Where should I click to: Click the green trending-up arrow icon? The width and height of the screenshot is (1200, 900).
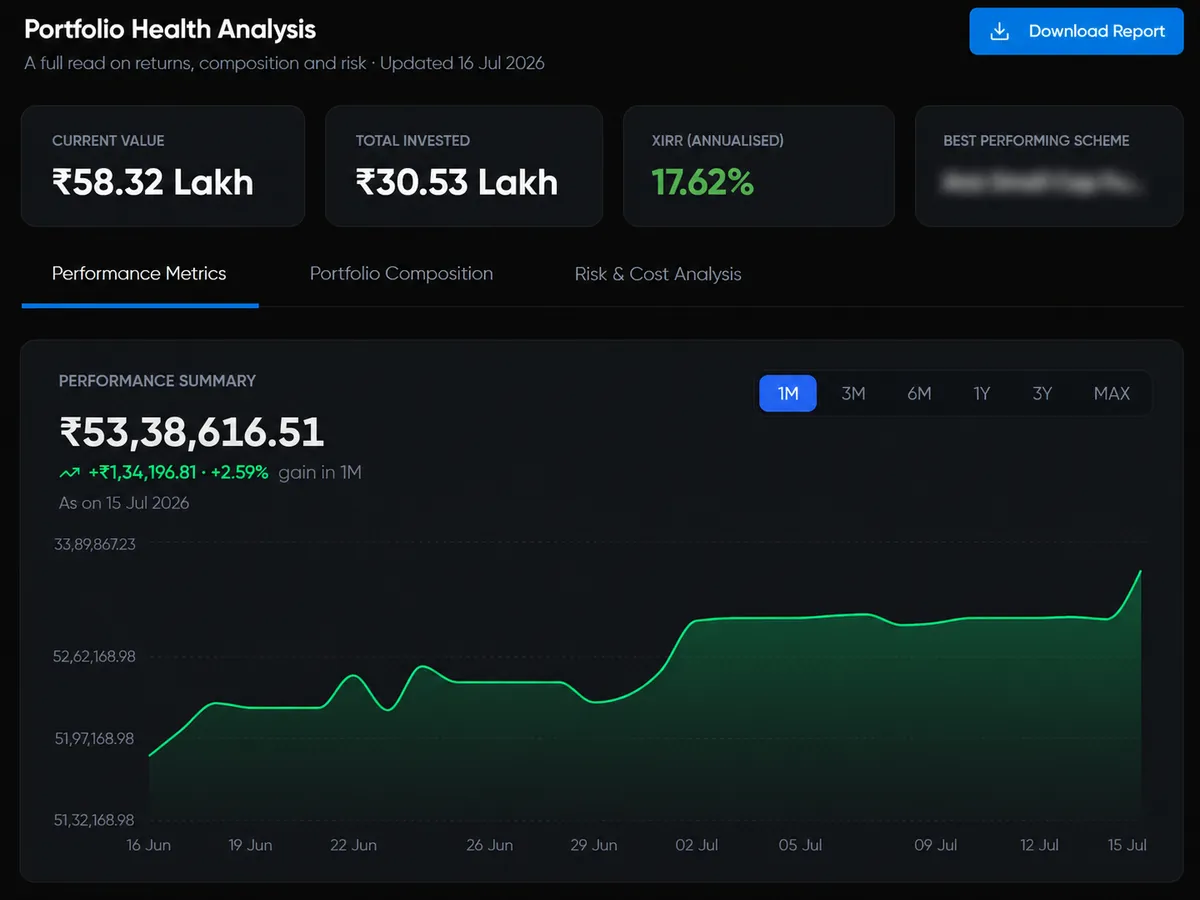pos(70,473)
